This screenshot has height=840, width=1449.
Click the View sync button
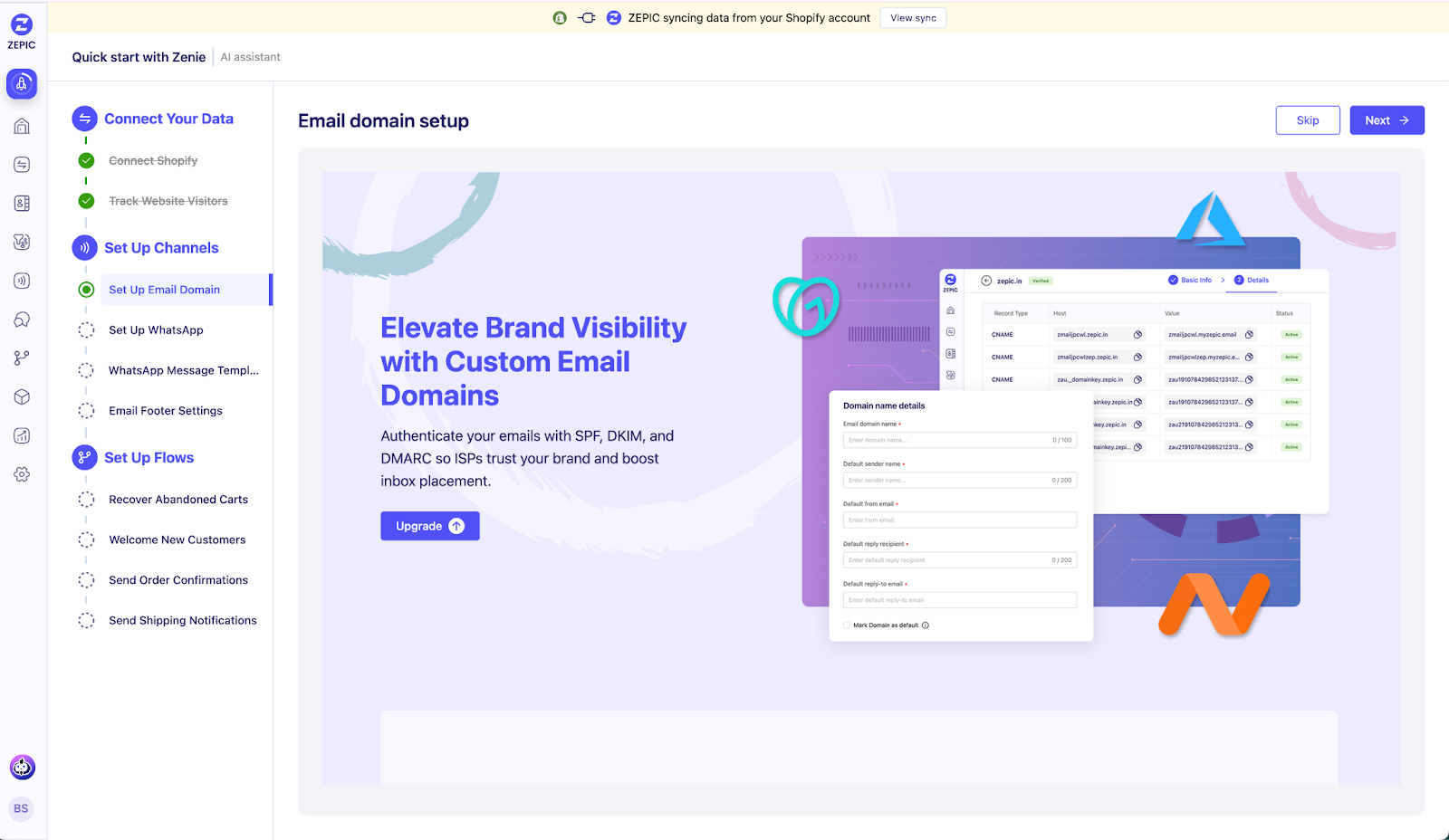(x=913, y=18)
